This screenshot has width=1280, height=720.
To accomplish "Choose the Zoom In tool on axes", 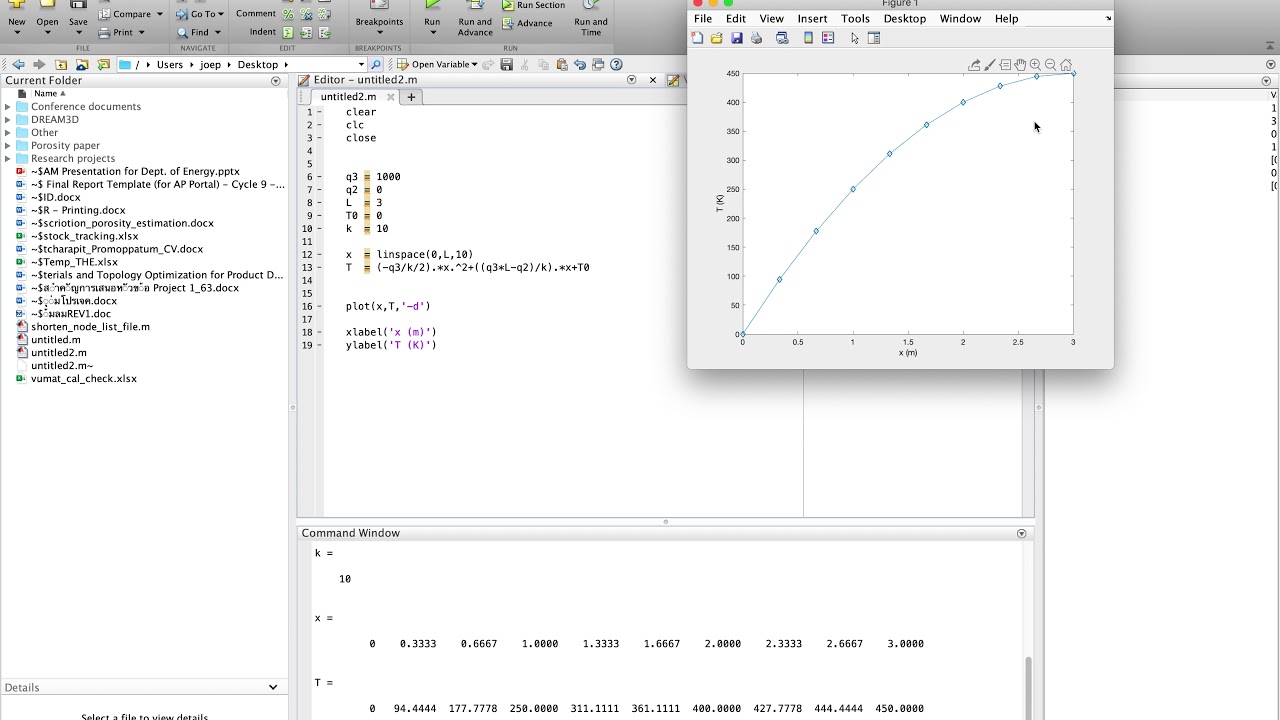I will click(x=1035, y=65).
